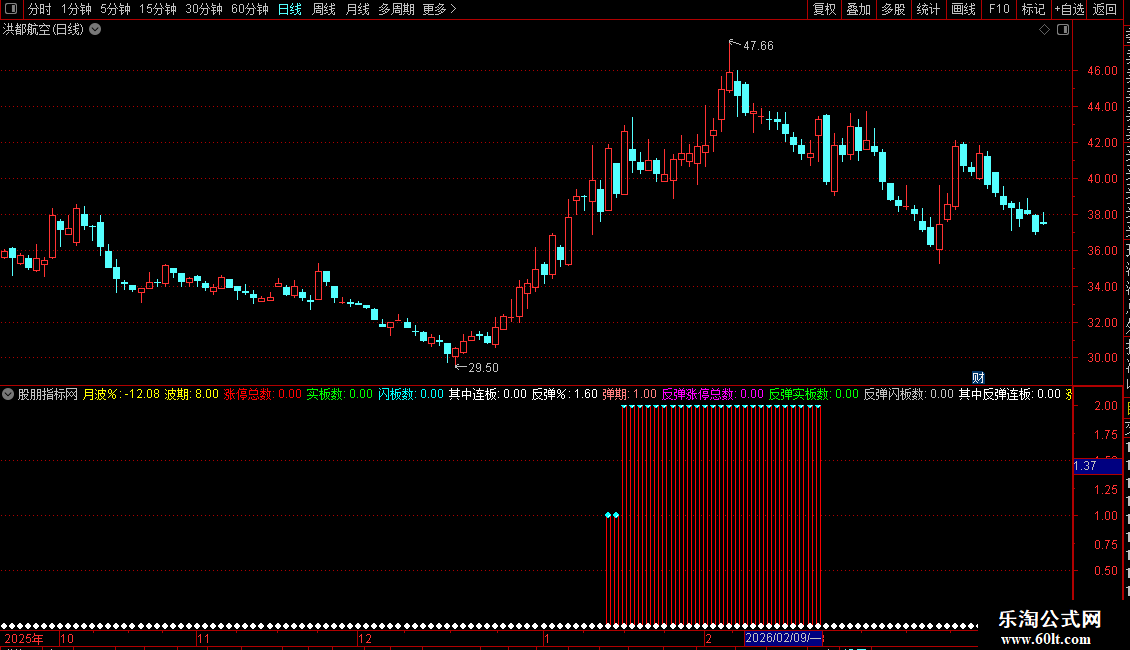Viewport: 1130px width, 650px height.
Task: Click the diamond marker icon near chart top-right
Action: [1044, 30]
